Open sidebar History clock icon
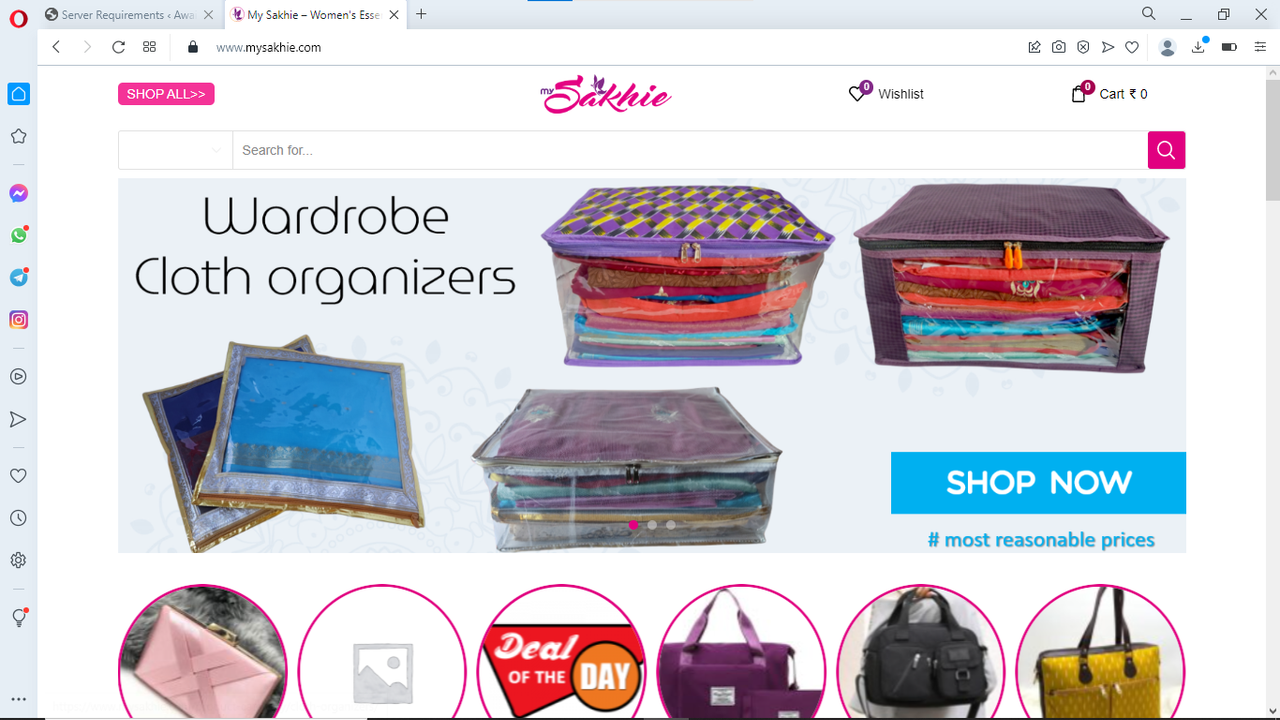This screenshot has width=1280, height=720. pyautogui.click(x=18, y=518)
